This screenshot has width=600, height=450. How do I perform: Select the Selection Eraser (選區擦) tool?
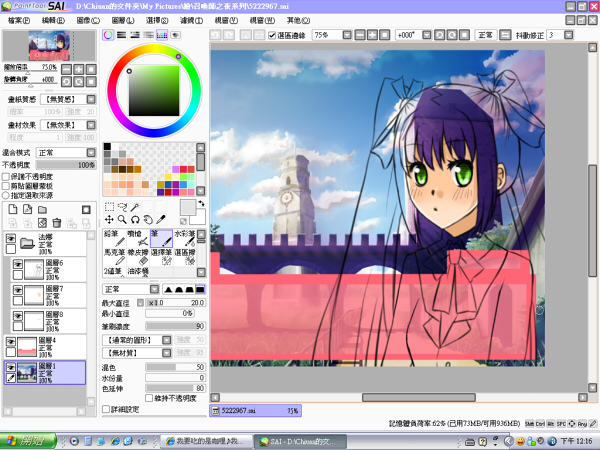click(x=184, y=257)
